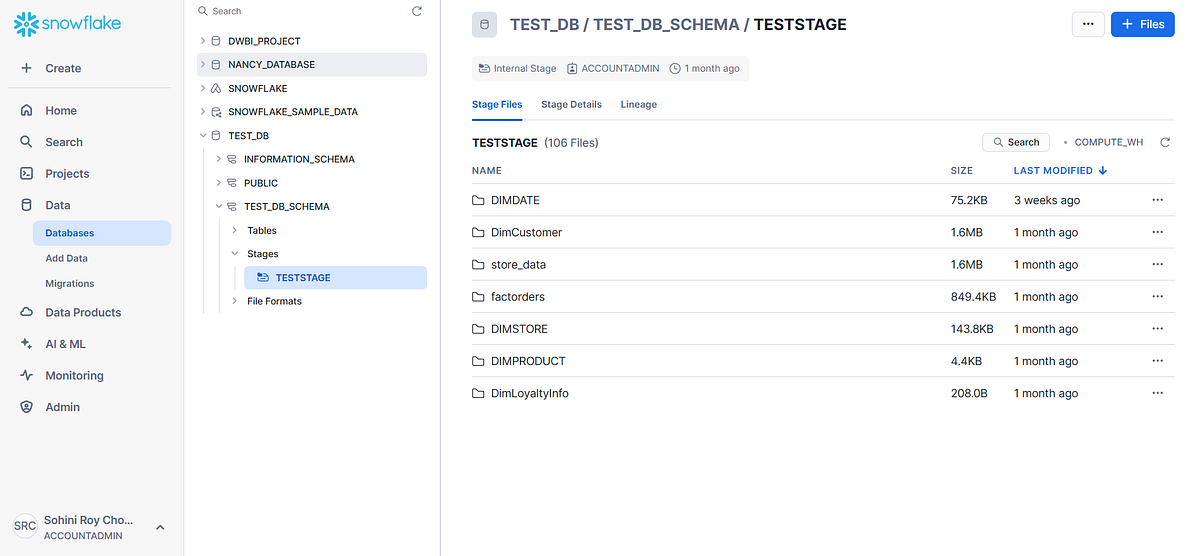
Task: Open the user account menu chevron
Action: coord(160,527)
